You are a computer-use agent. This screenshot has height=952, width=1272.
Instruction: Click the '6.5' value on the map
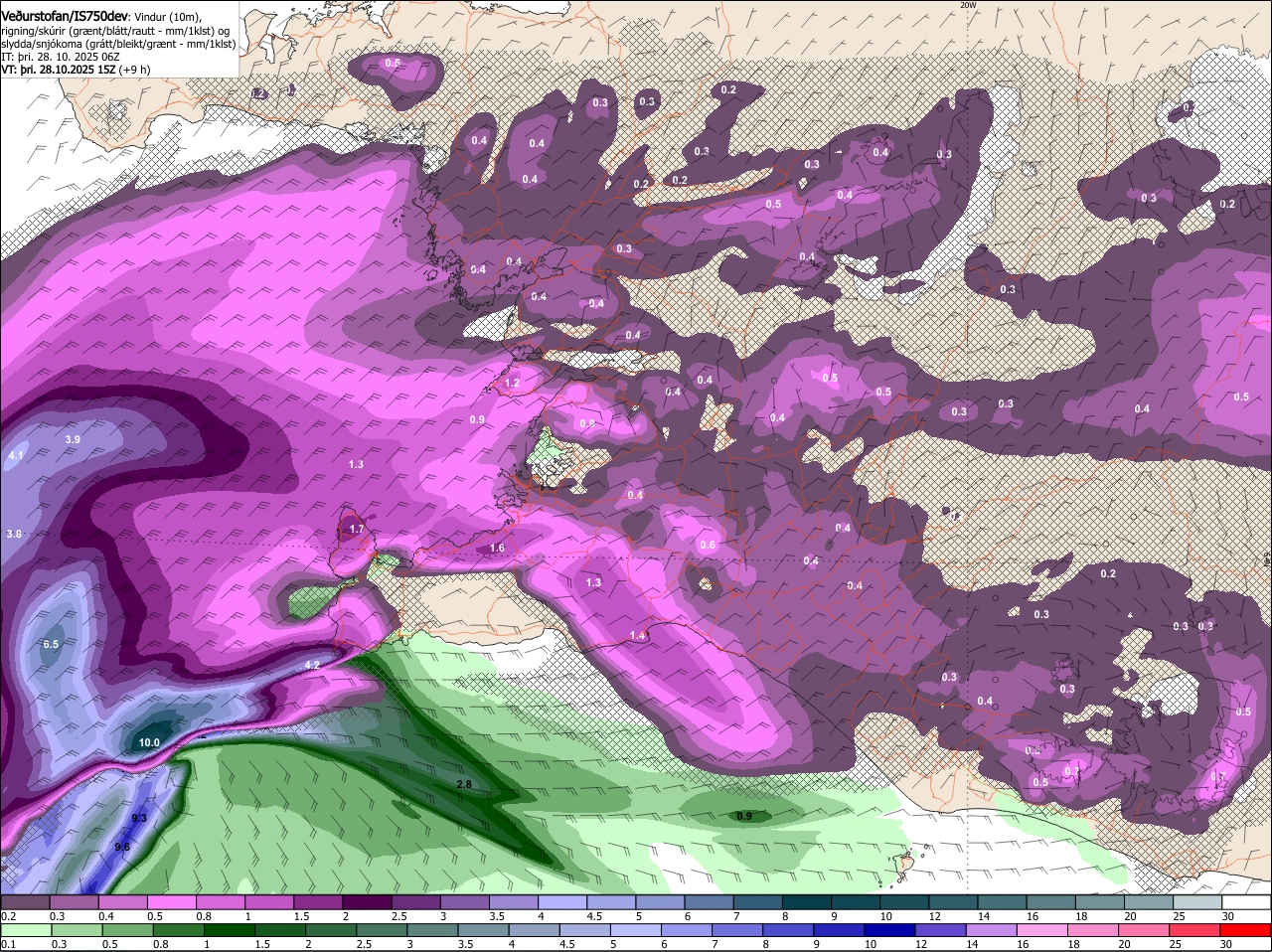pos(52,644)
